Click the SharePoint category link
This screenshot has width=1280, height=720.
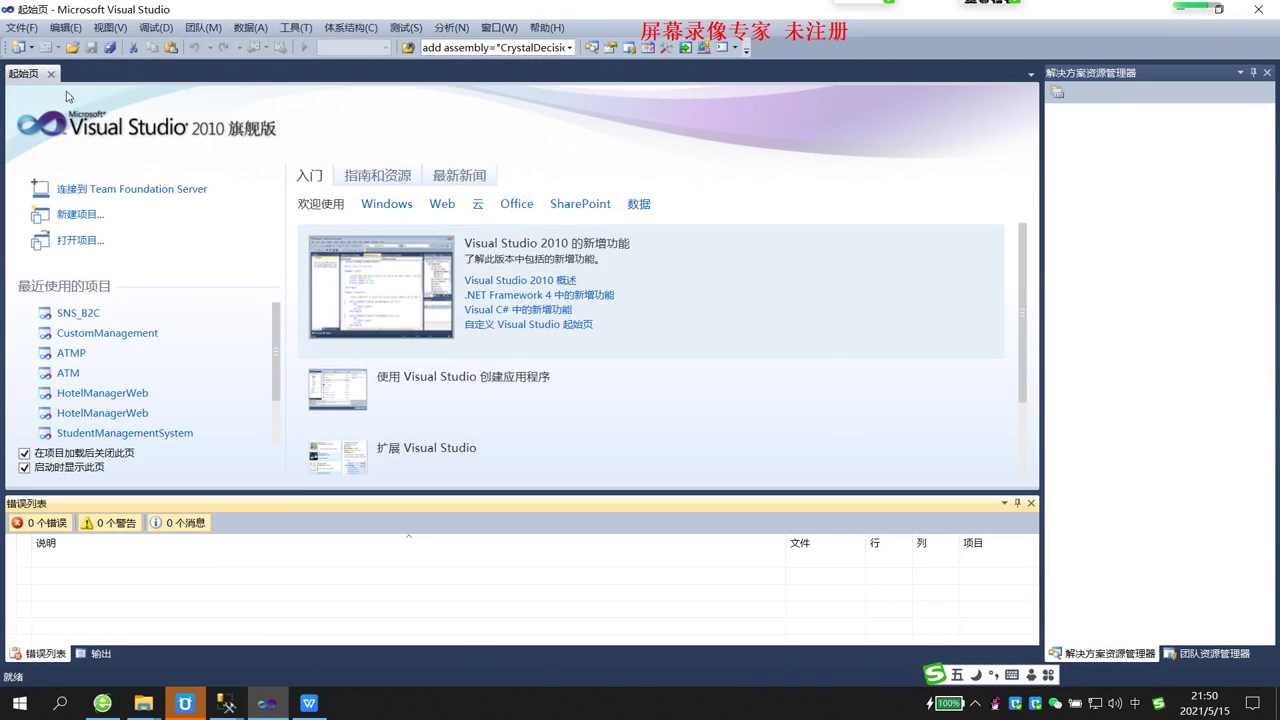(580, 203)
